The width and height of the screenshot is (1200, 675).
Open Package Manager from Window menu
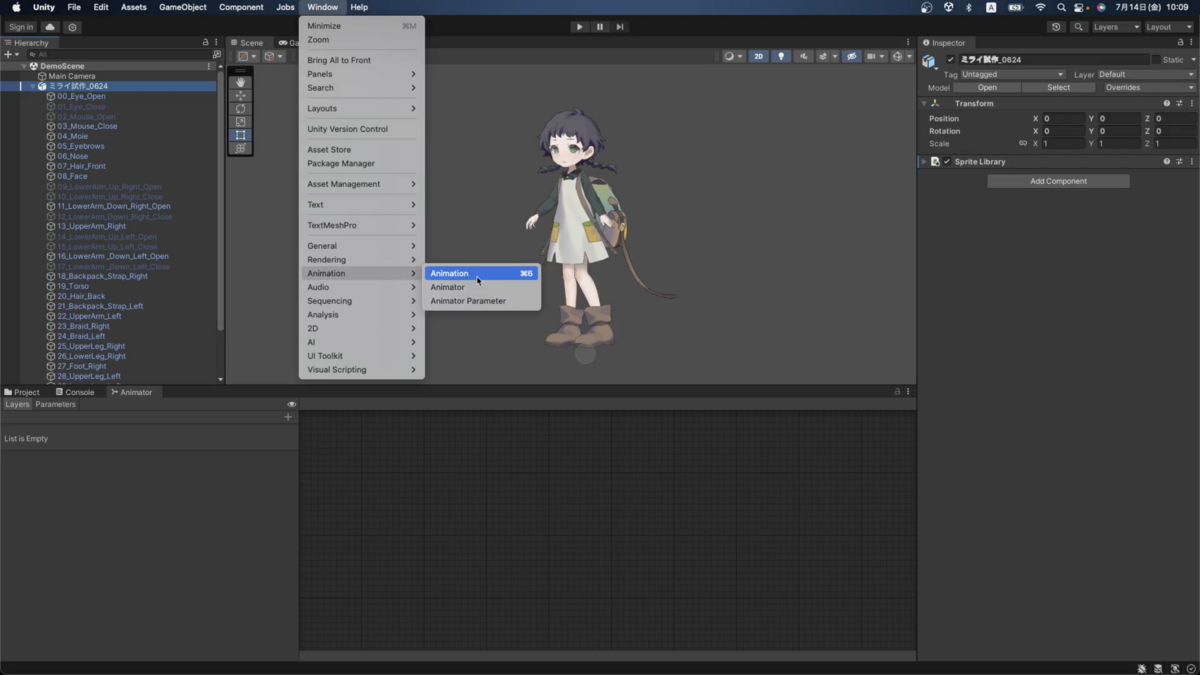pyautogui.click(x=361, y=163)
